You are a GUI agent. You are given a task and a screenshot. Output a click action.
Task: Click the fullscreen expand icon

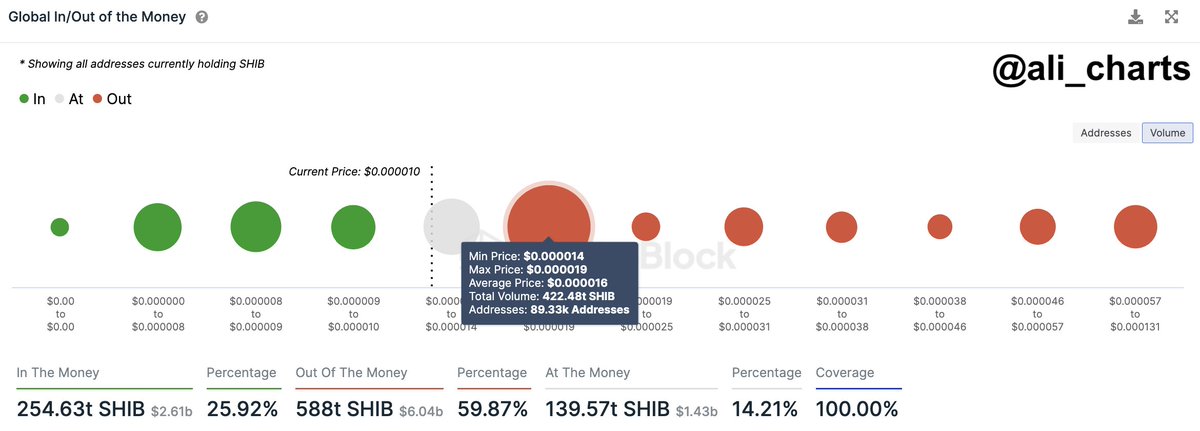[1173, 17]
